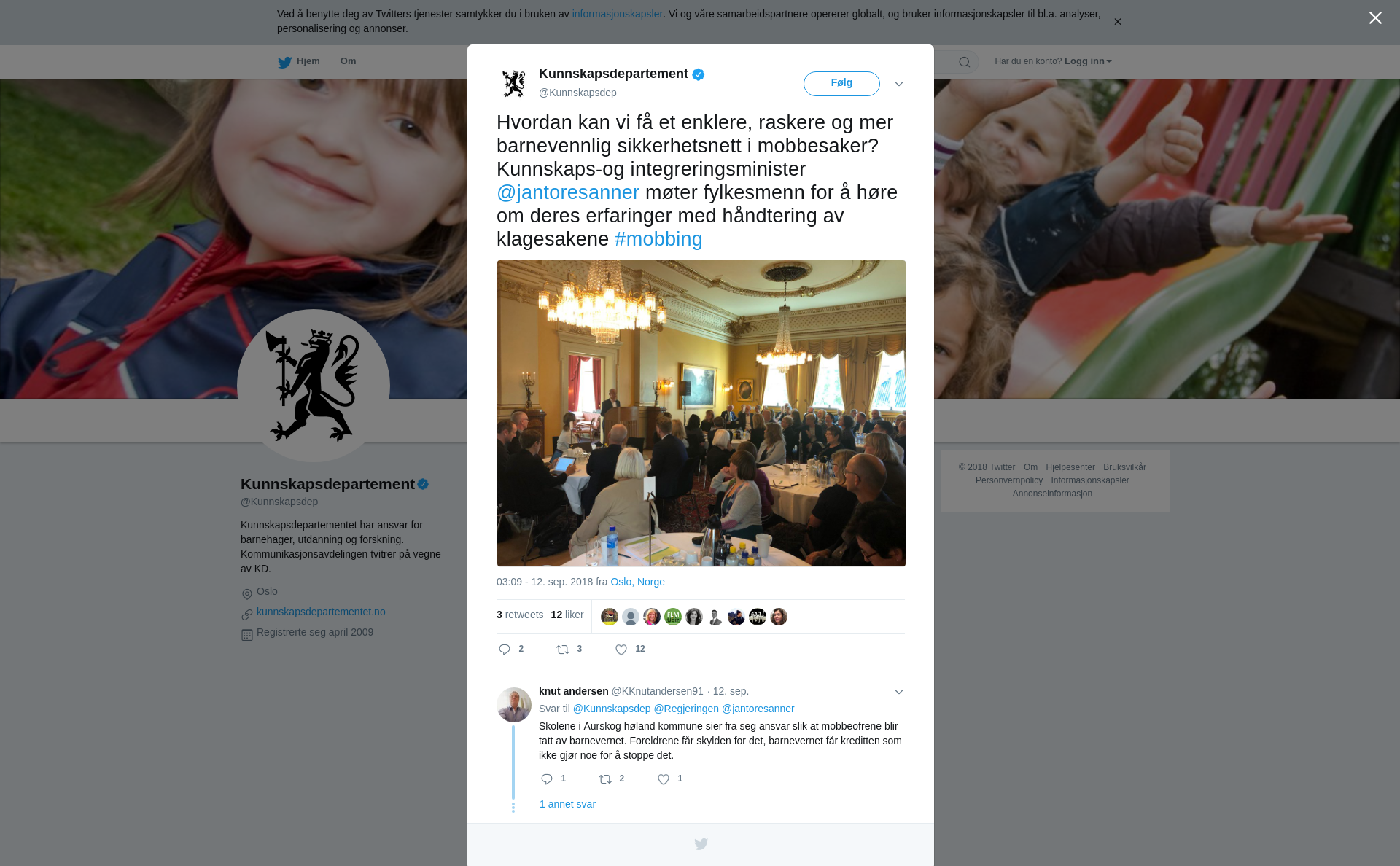Open the Logg inn dropdown
This screenshot has width=1400, height=866.
1088,61
